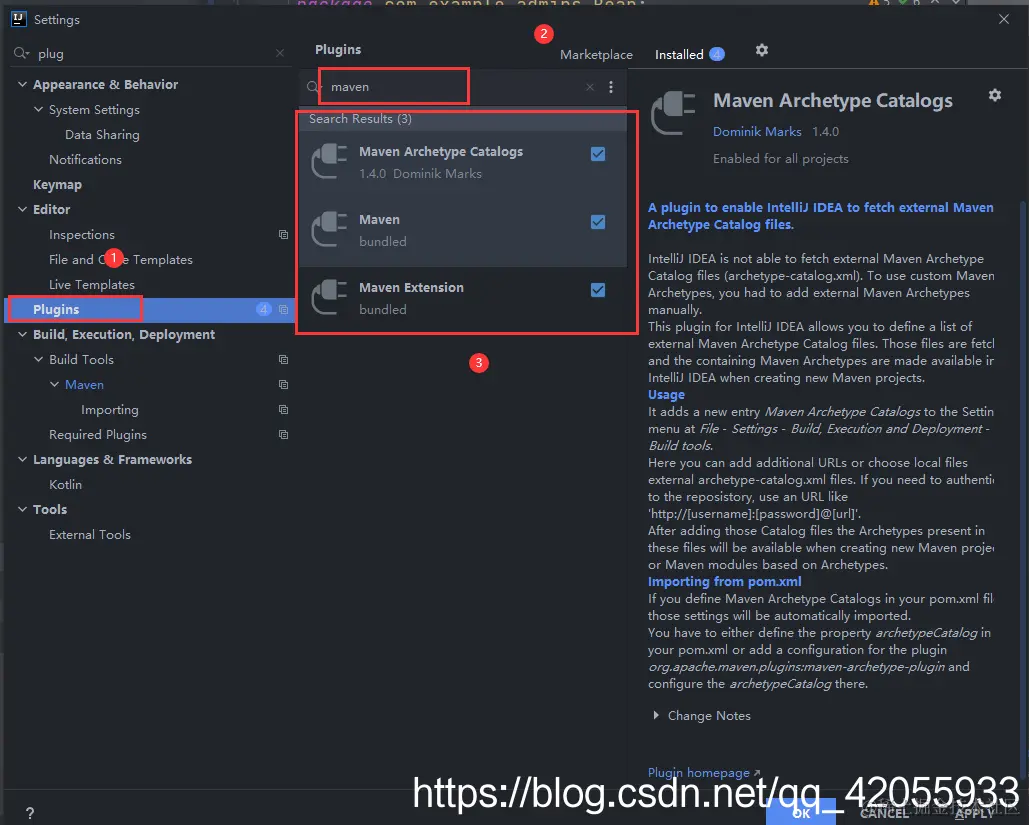The height and width of the screenshot is (825, 1029).
Task: Click the Maven Archetype Catalogs list plug icon
Action: [x=329, y=161]
